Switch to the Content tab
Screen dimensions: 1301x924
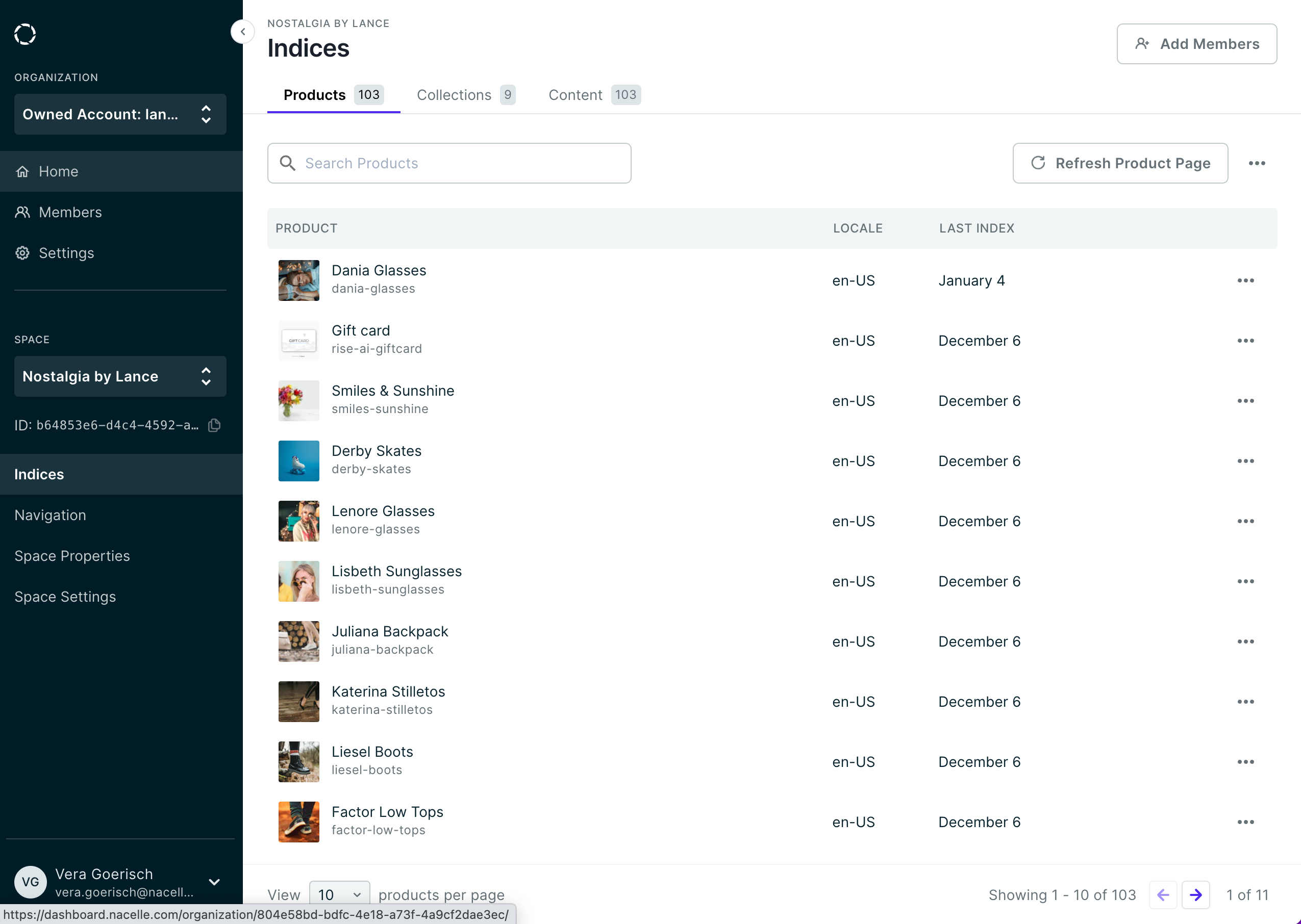coord(593,95)
